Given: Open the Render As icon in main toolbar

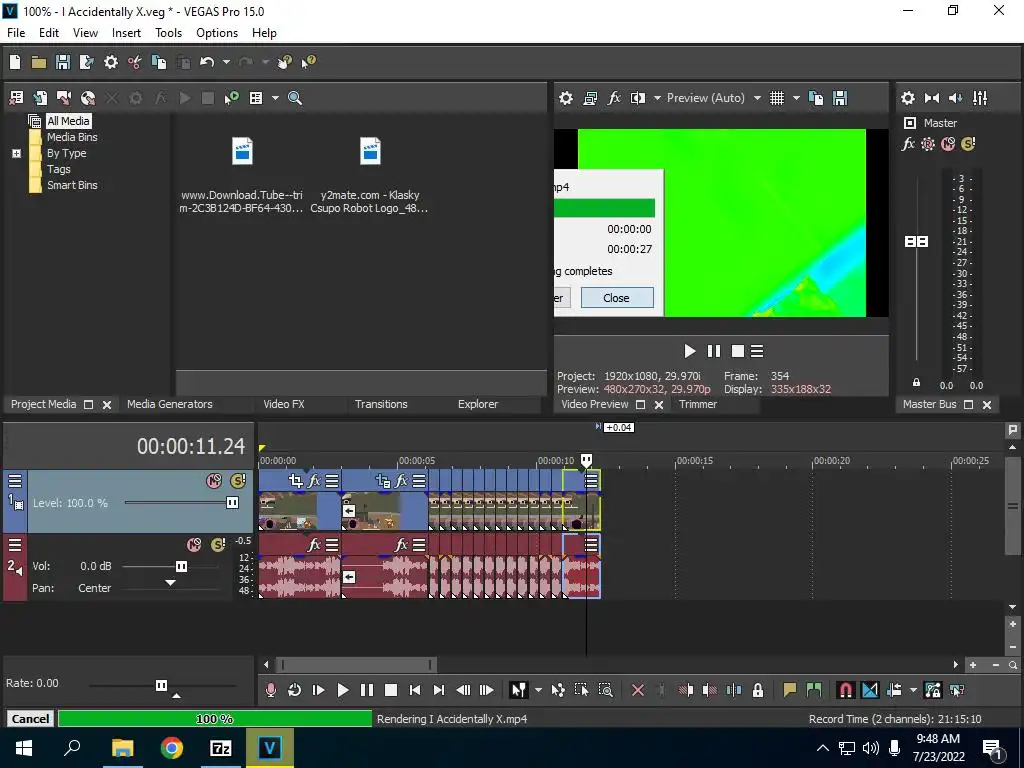Looking at the screenshot, I should pos(86,62).
